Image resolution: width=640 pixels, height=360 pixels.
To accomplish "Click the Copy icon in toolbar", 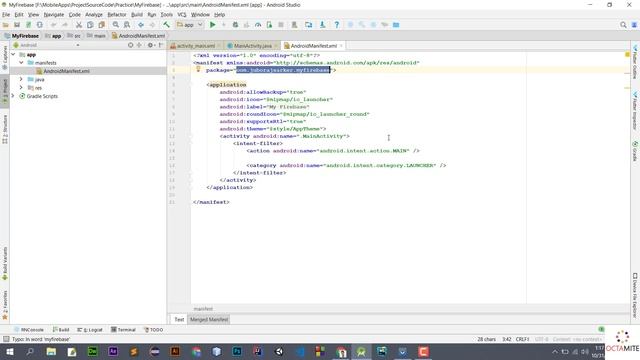I will 90,25.
